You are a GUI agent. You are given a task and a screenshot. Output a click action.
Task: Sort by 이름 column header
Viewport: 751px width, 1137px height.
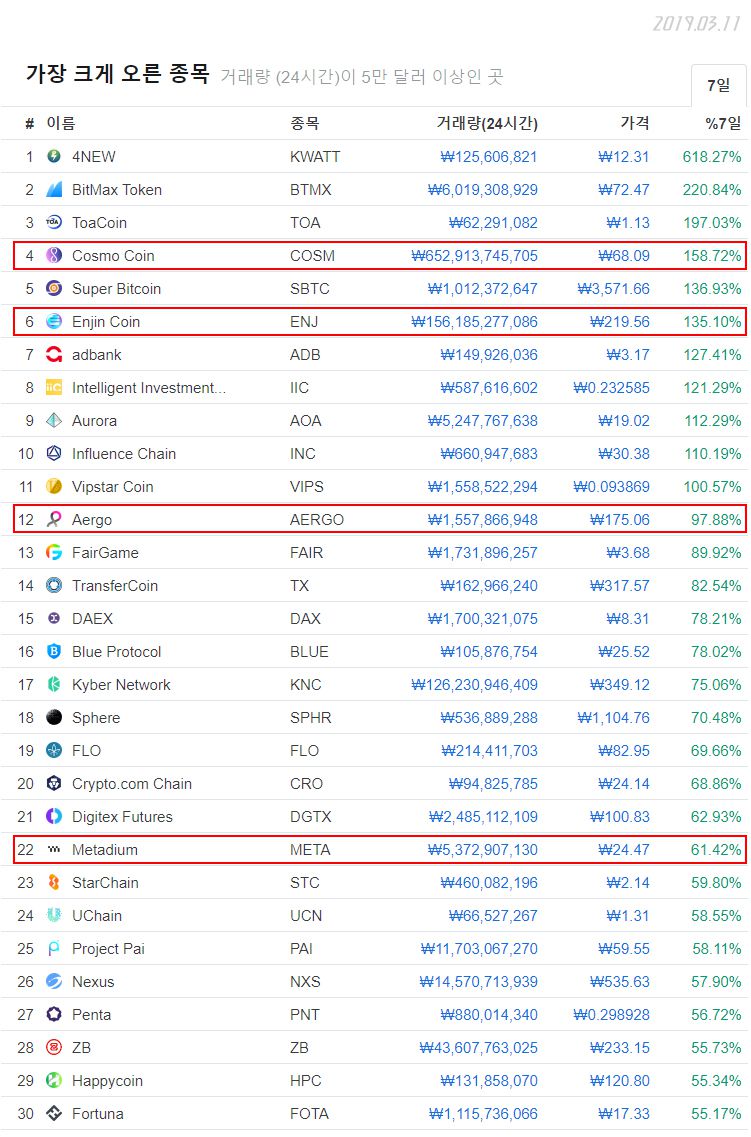click(x=61, y=123)
